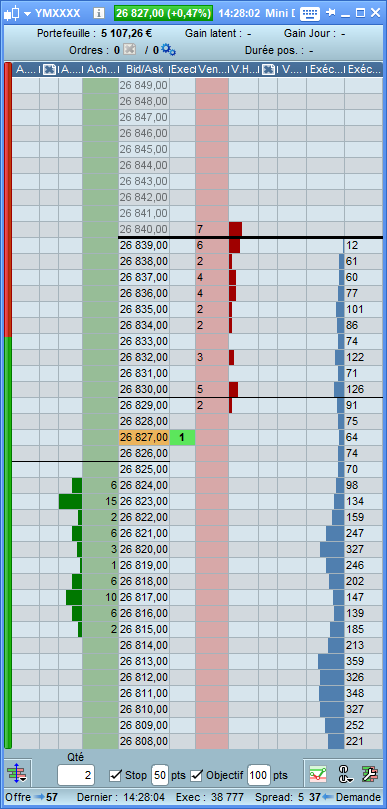Click cancel-sell-orders icon in column header
Viewport: 387px width, 809px height.
click(x=268, y=69)
